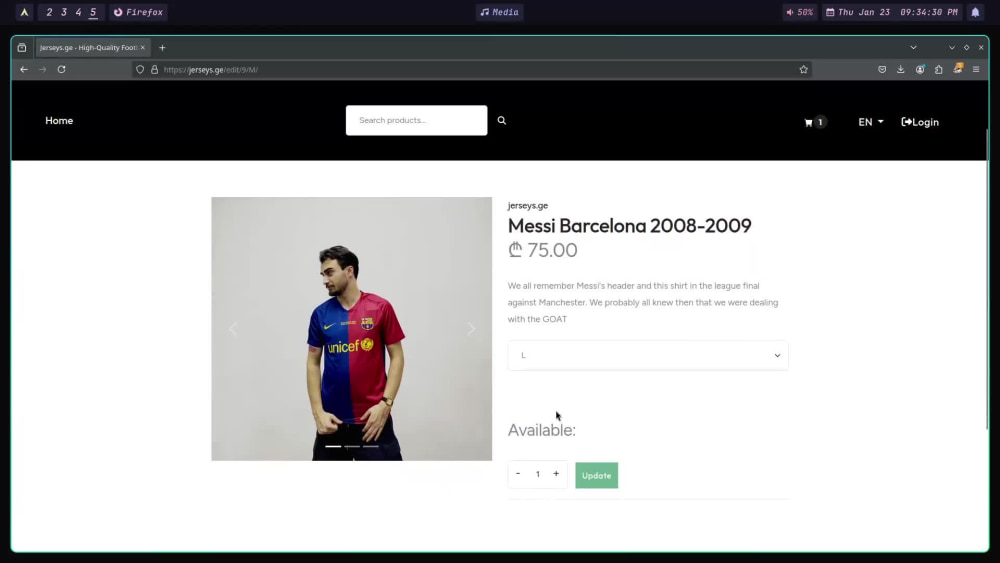Open the size L dropdown
1000x563 pixels.
pyautogui.click(x=648, y=355)
